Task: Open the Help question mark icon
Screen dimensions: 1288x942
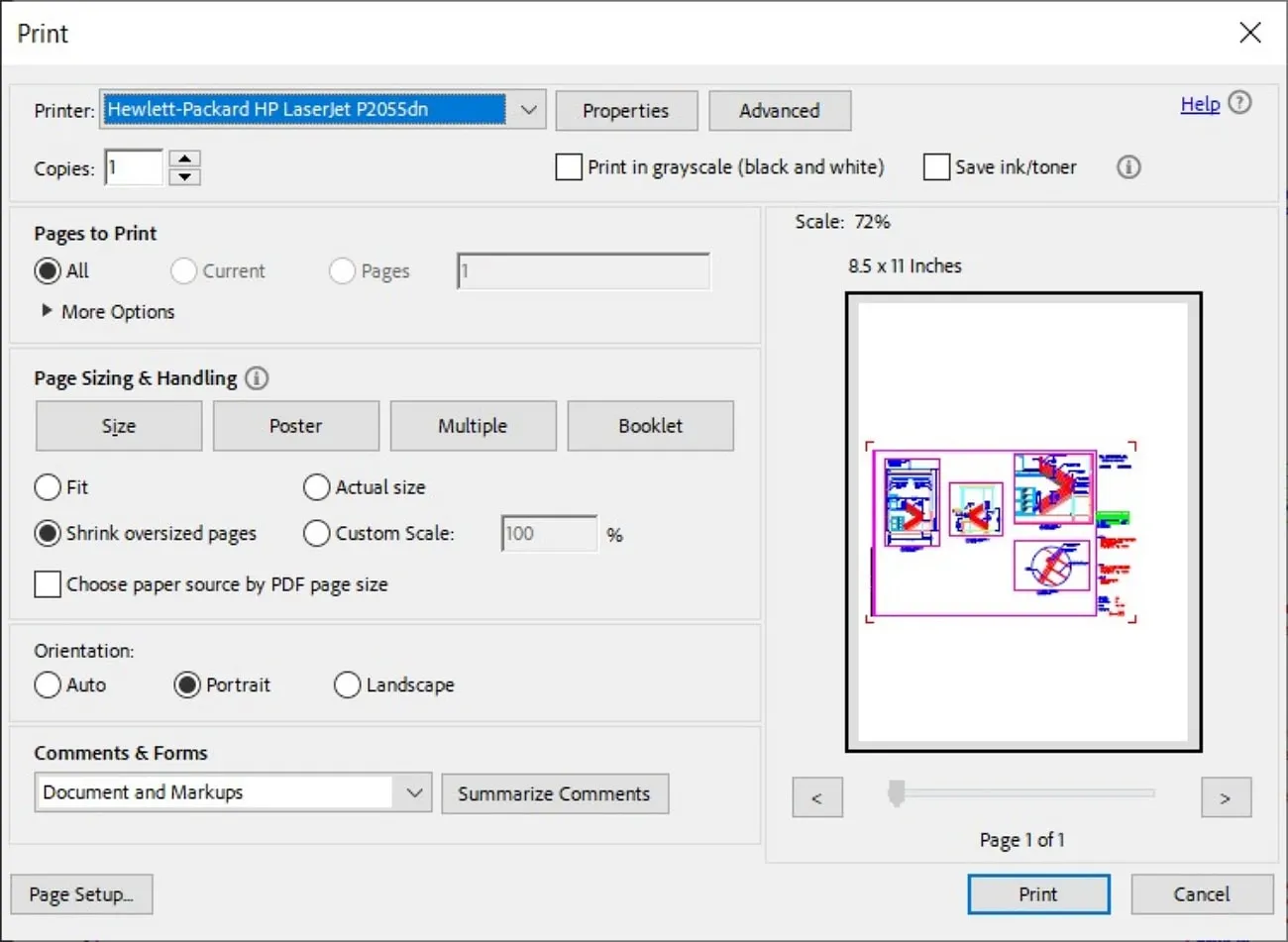Action: 1239,103
